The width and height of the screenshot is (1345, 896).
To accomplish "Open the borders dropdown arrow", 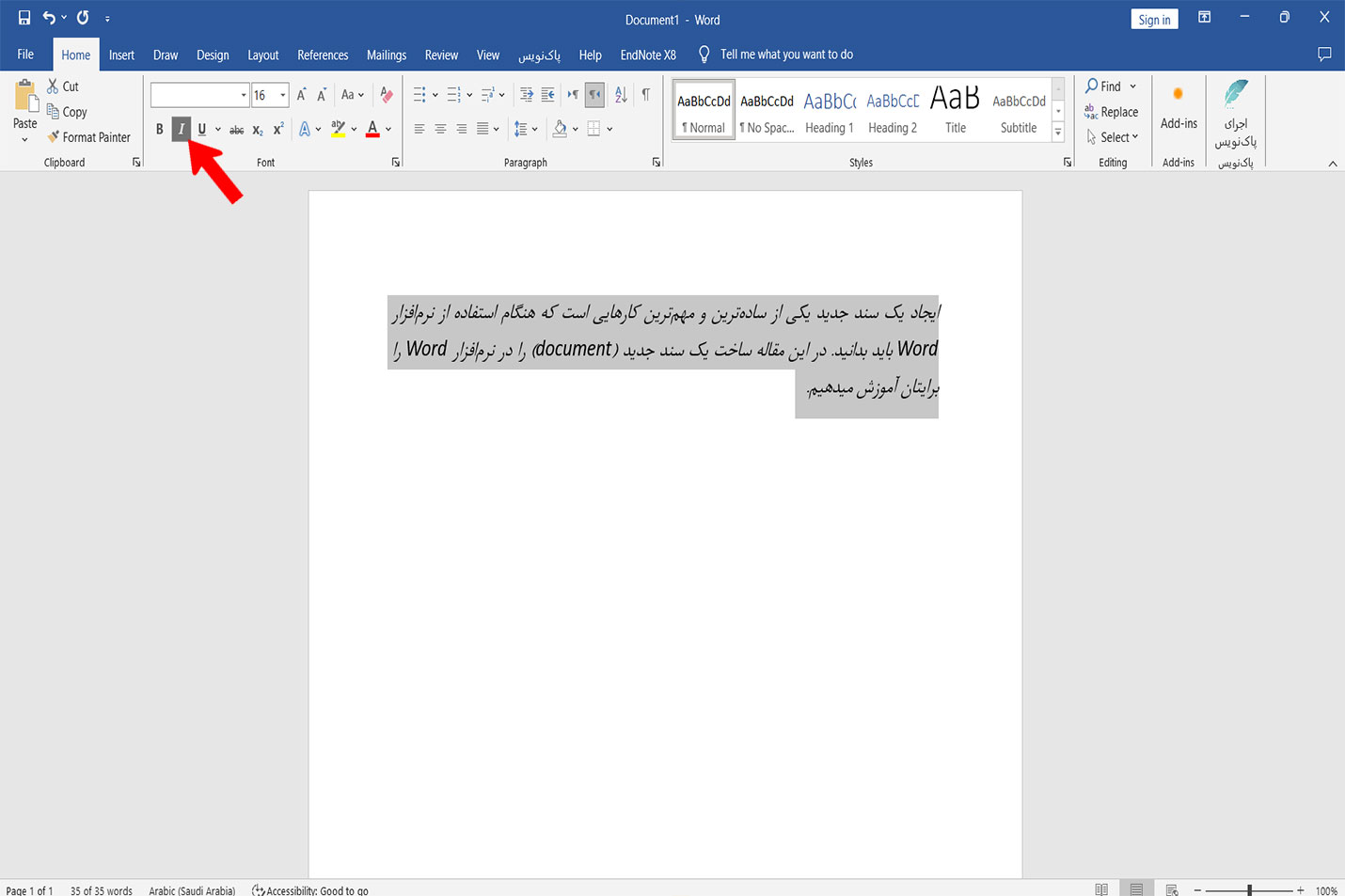I will click(x=609, y=129).
